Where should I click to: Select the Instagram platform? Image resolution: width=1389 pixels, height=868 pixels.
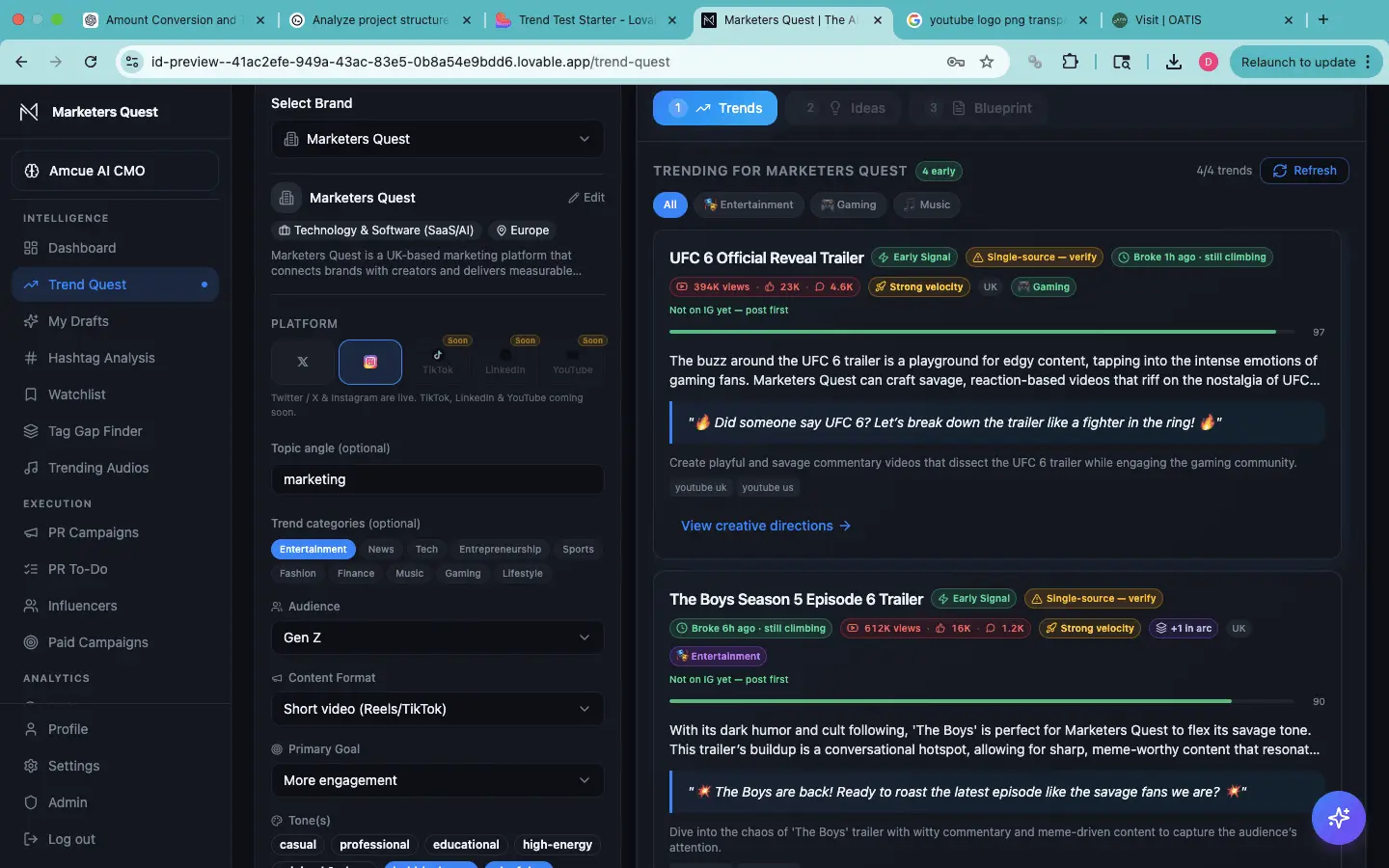coord(370,363)
